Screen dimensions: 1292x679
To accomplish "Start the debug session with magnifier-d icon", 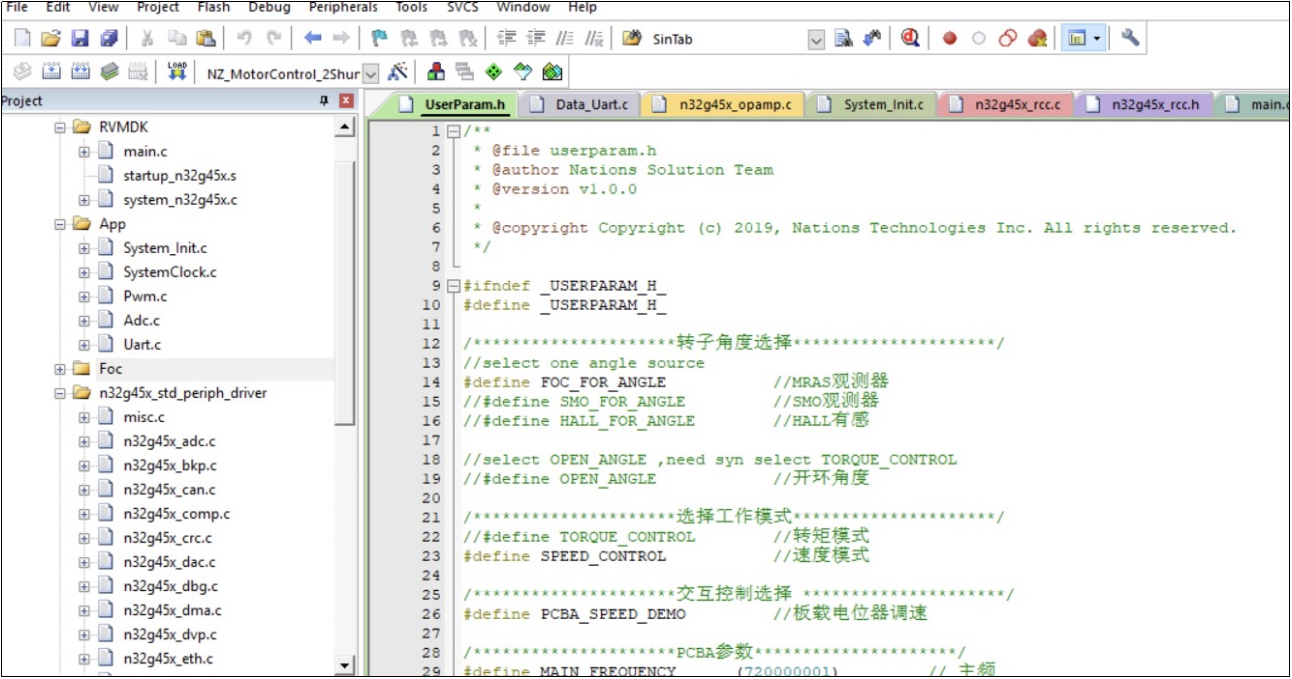I will (910, 39).
